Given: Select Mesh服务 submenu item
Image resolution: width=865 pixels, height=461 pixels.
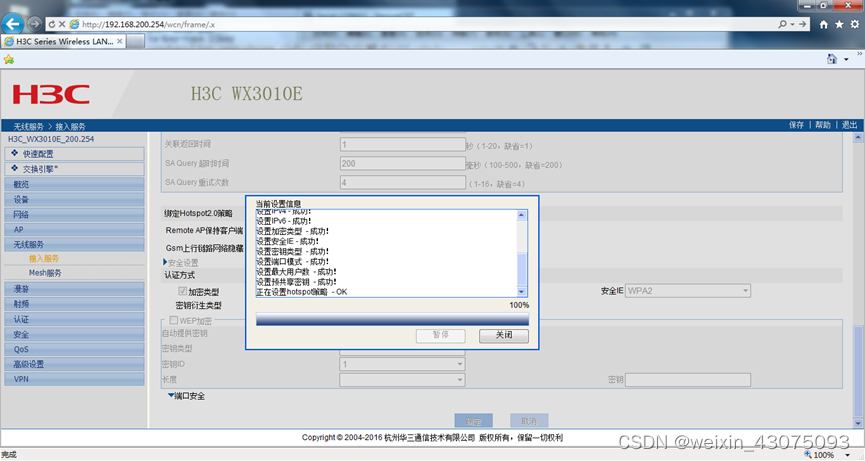Looking at the screenshot, I should 45,273.
